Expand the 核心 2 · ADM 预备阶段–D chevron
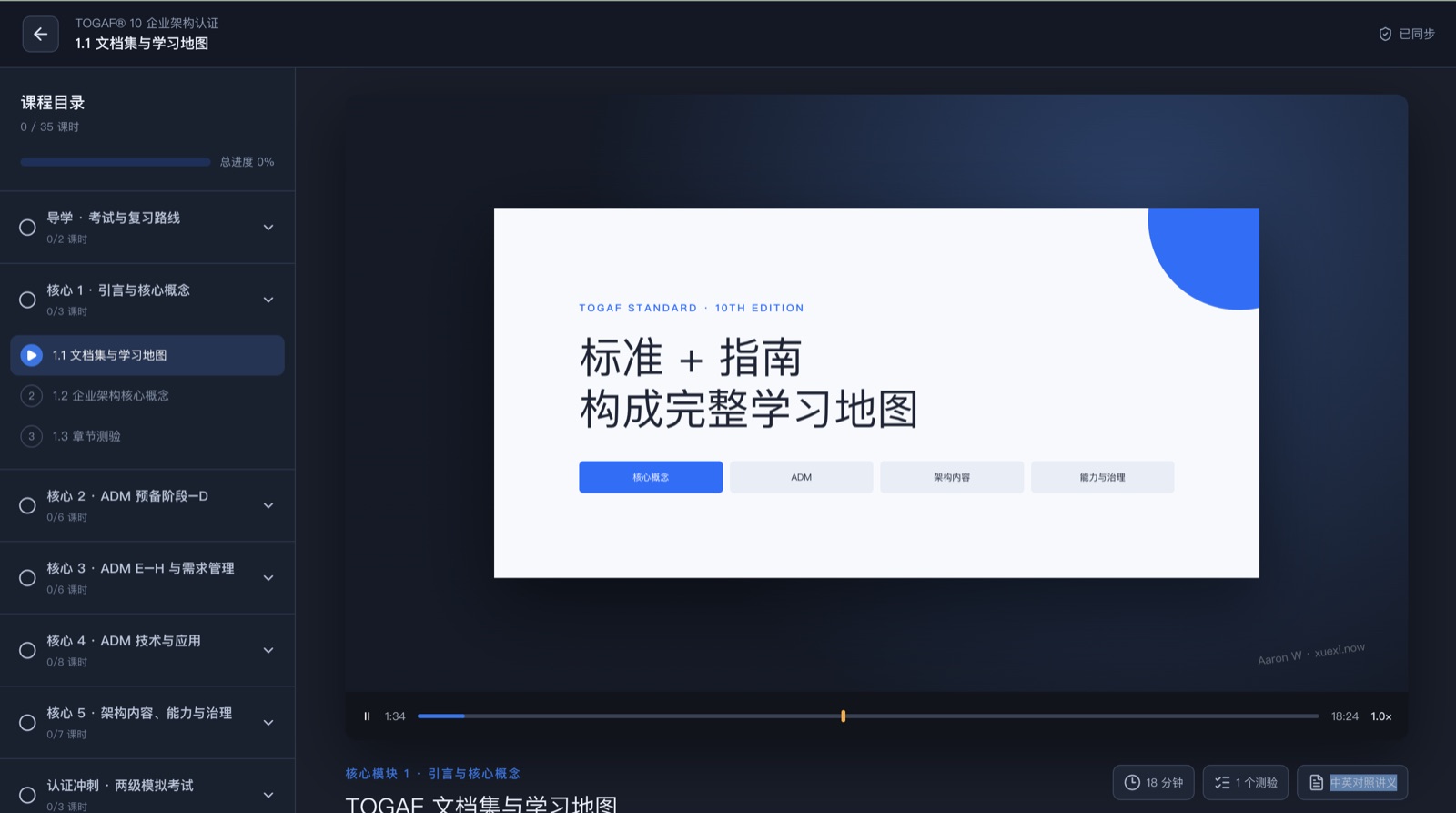Screen dimensions: 1456x813 click(x=268, y=505)
